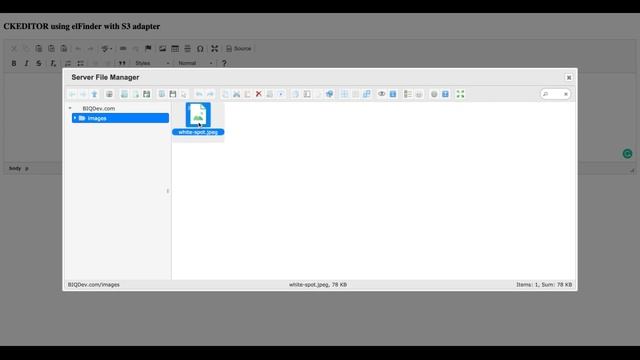This screenshot has width=640, height=360.
Task: Select the white-spot.jpeg thumbnail
Action: 198,115
